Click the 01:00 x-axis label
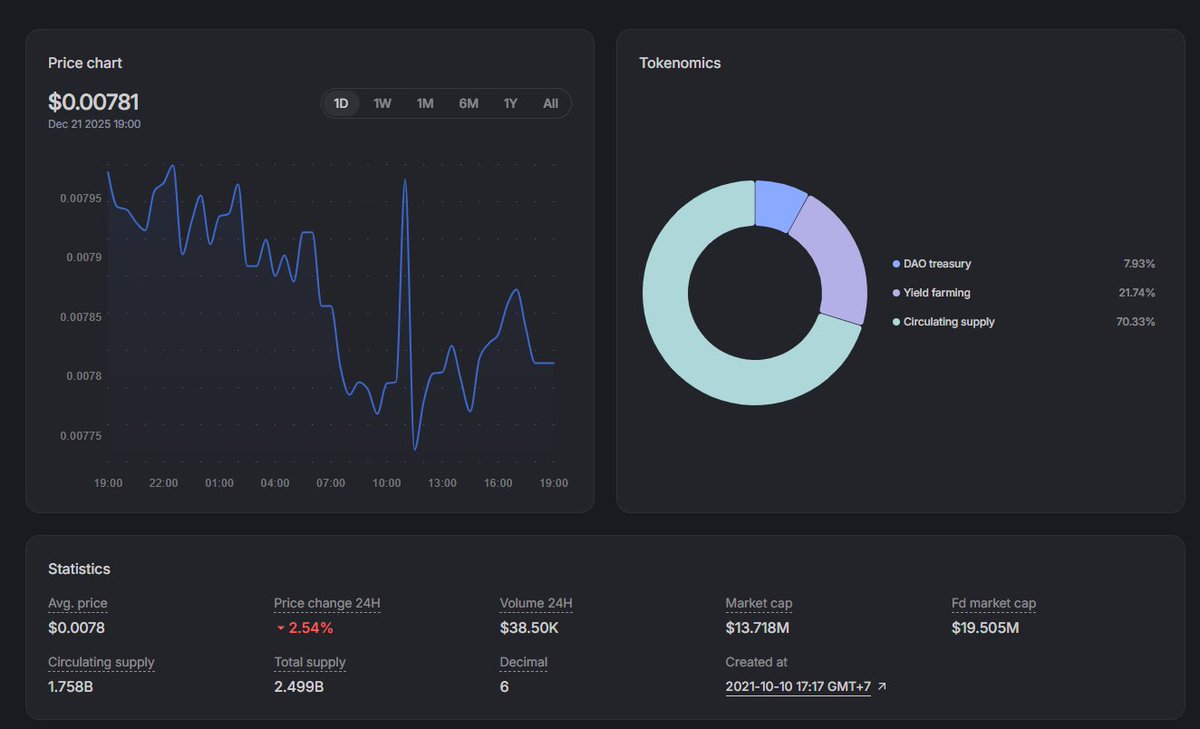1200x729 pixels. tap(220, 483)
